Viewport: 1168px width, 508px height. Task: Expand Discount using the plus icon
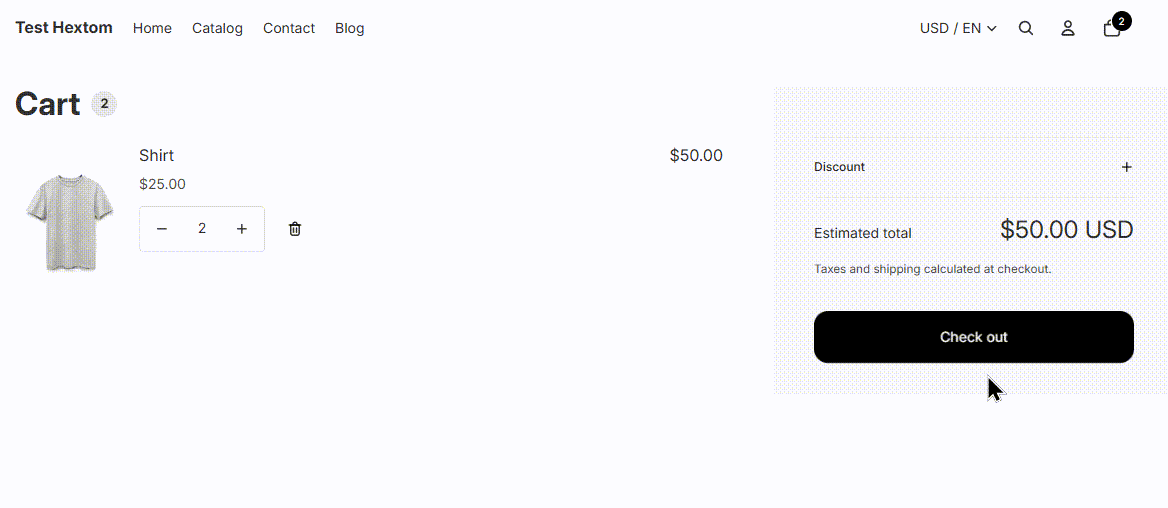[1126, 167]
